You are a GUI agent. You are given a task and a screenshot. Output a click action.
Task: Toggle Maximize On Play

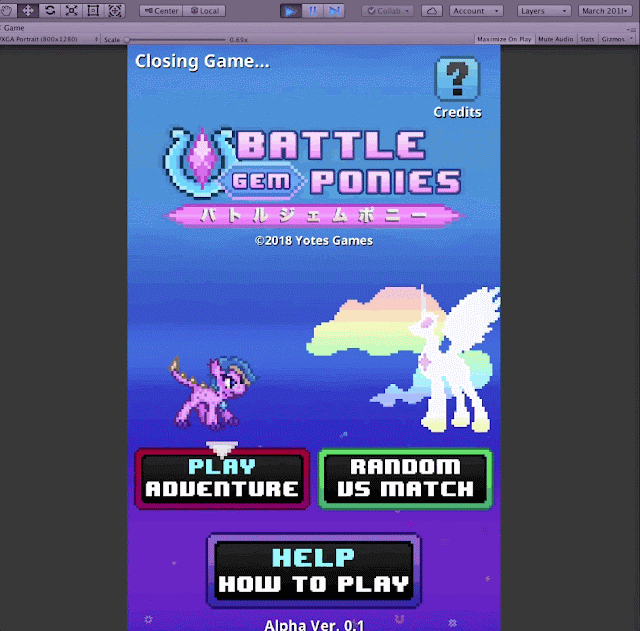504,39
